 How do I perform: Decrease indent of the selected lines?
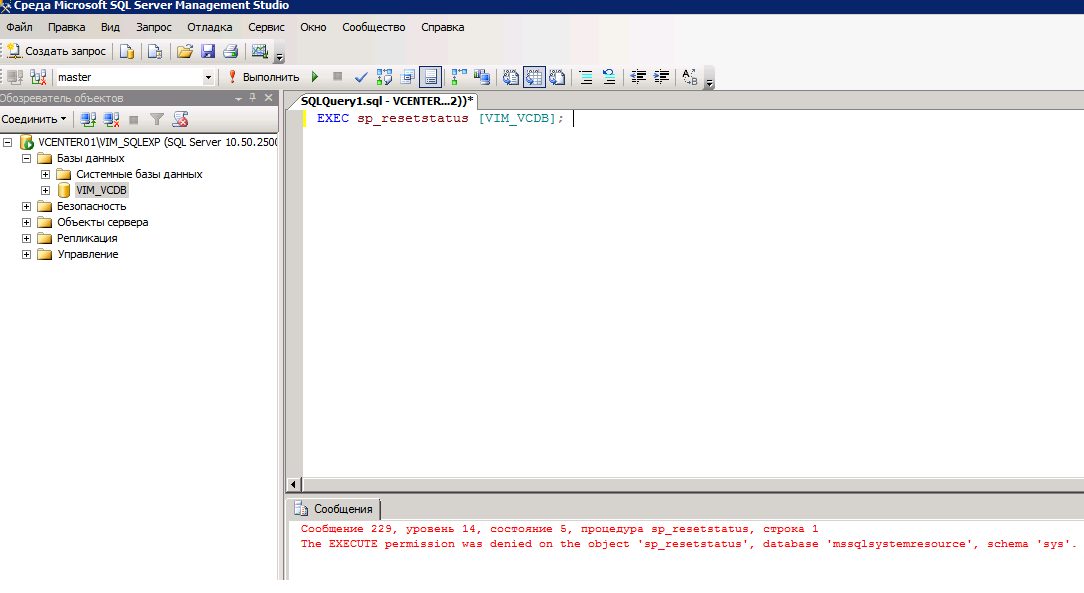(x=638, y=77)
